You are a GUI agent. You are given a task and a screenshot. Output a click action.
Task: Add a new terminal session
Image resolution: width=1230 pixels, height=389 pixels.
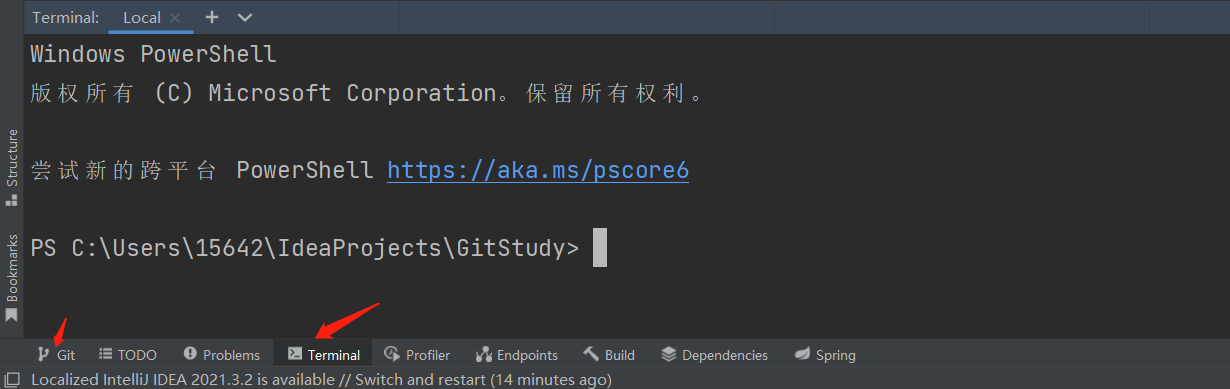click(211, 17)
